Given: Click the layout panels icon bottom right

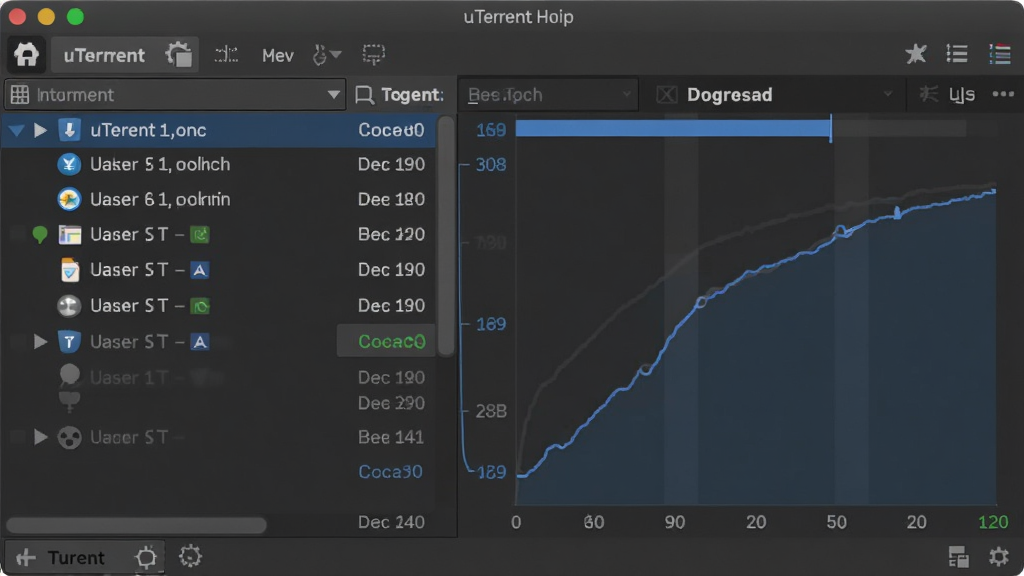Looking at the screenshot, I should click(x=958, y=557).
